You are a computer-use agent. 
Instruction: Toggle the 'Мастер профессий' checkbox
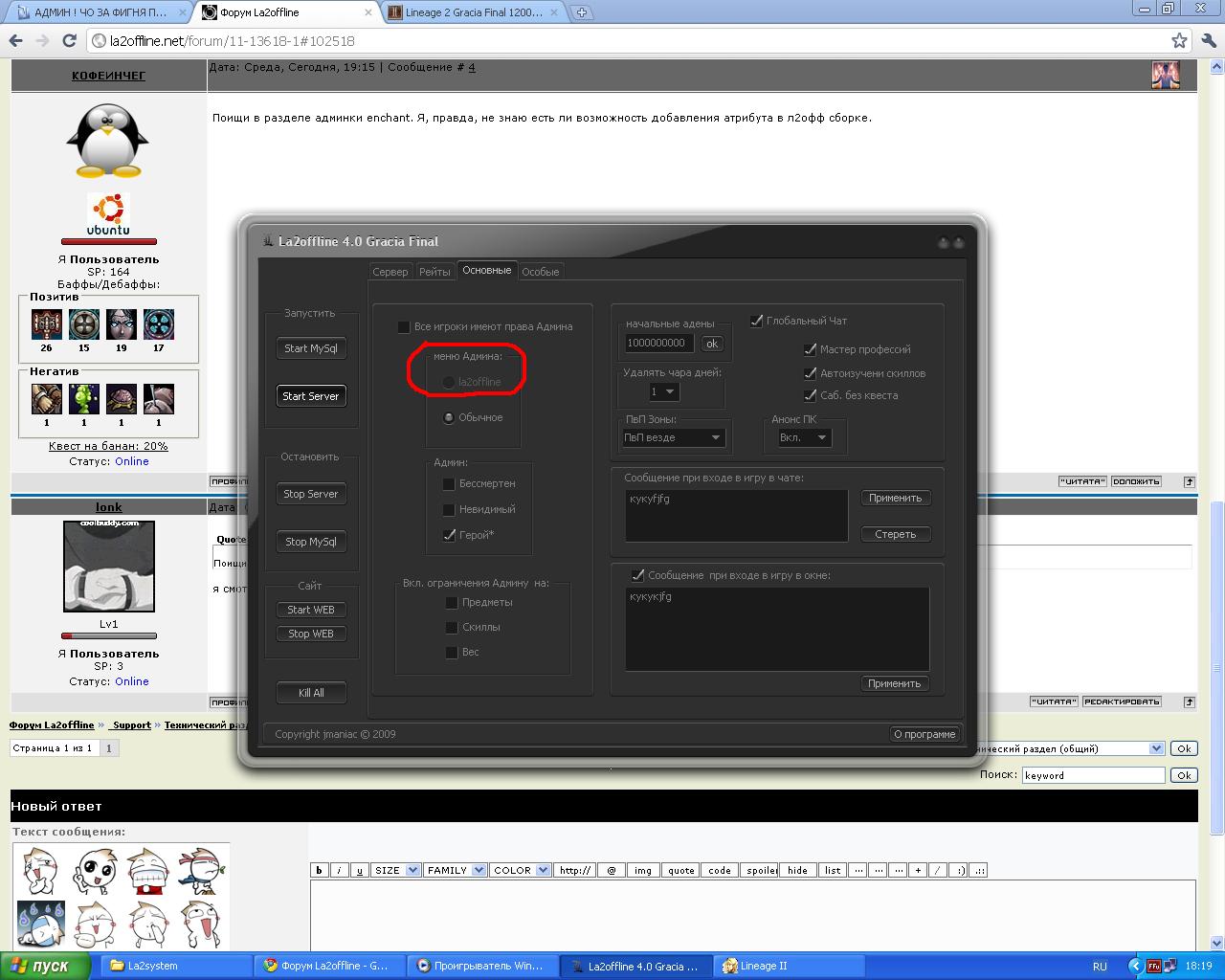pos(810,349)
